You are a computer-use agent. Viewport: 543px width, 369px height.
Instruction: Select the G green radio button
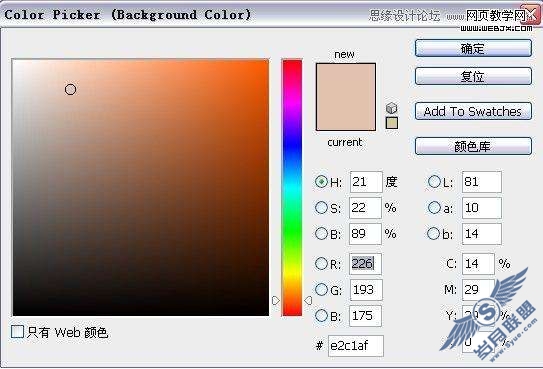(x=321, y=290)
